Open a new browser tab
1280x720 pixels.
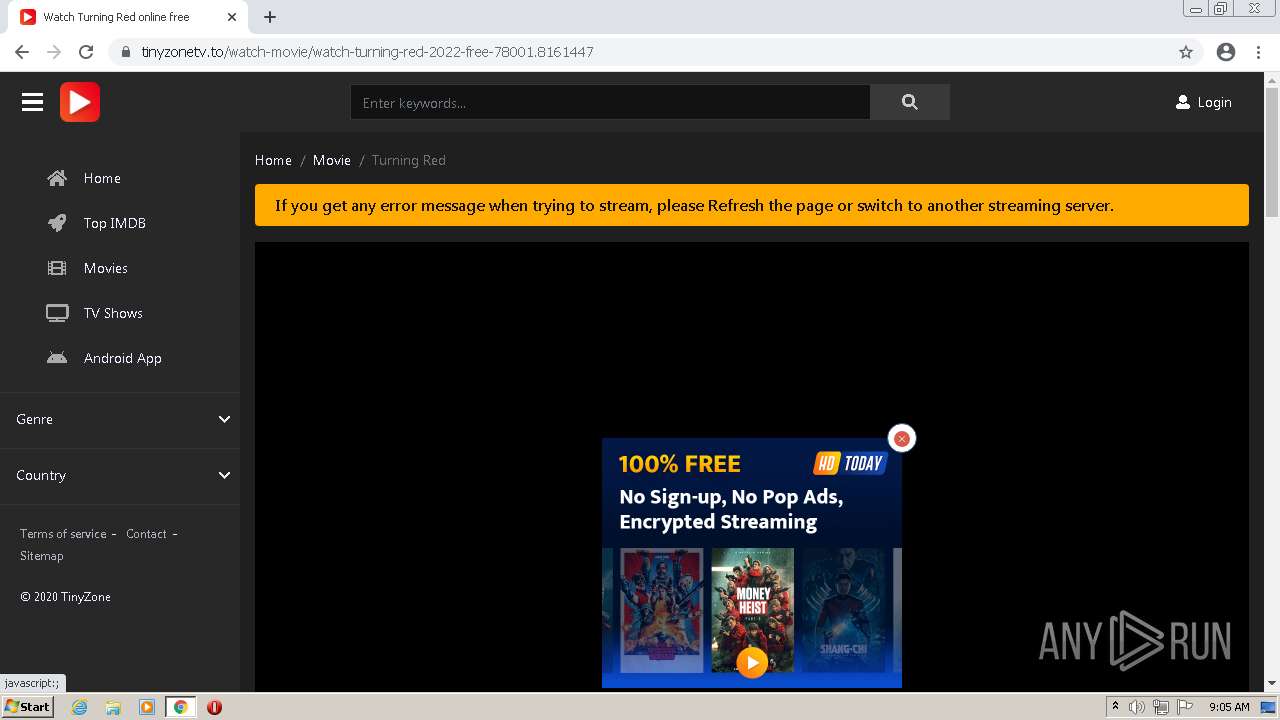[270, 17]
